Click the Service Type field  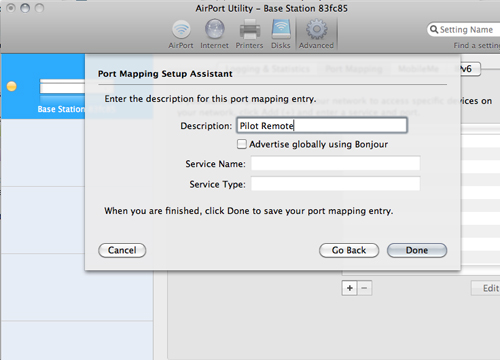tap(335, 184)
